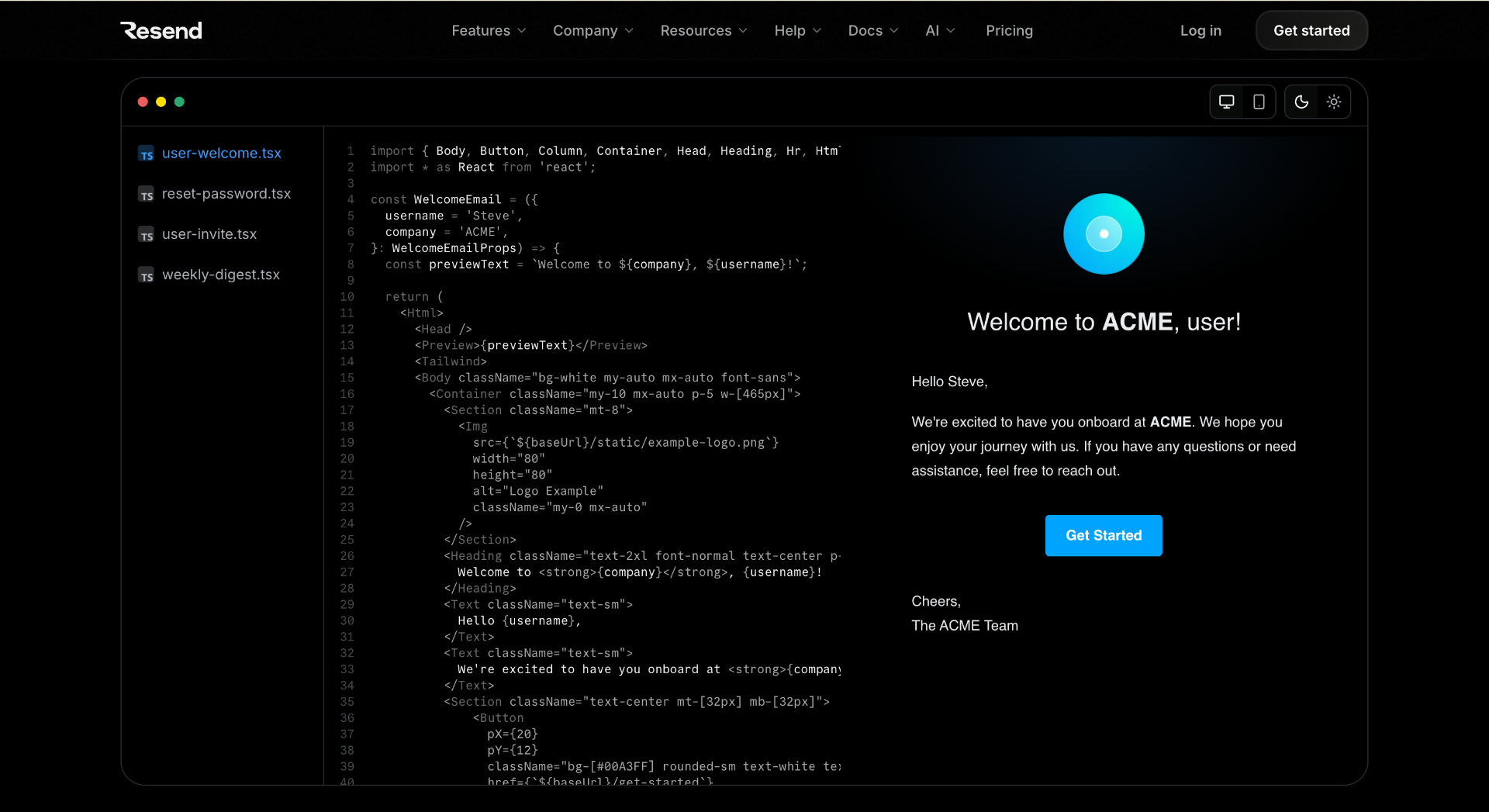Click the Resend logo
Viewport: 1489px width, 812px height.
tap(161, 30)
